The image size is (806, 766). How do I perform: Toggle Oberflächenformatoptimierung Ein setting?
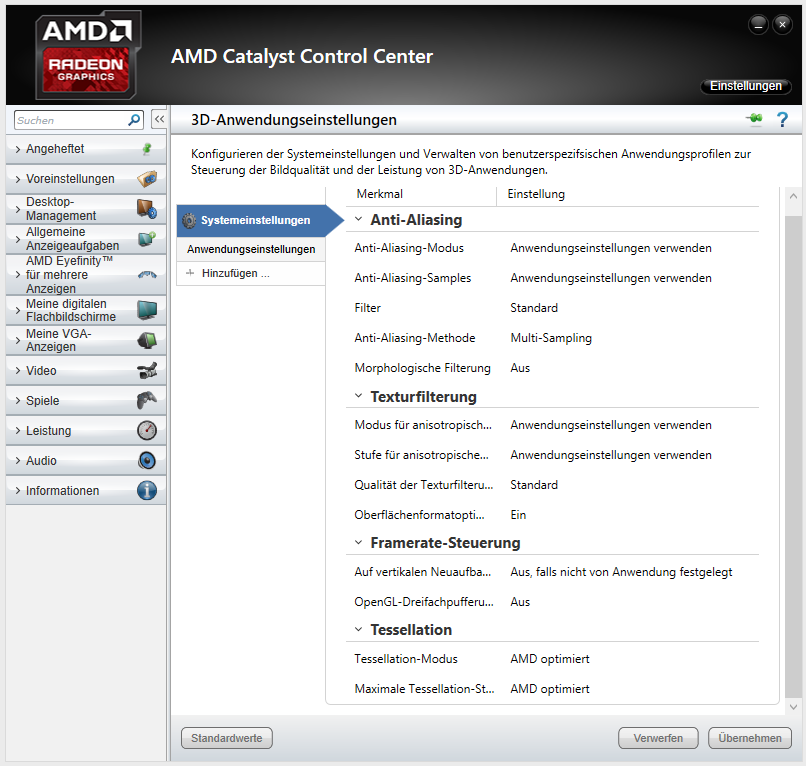click(518, 515)
